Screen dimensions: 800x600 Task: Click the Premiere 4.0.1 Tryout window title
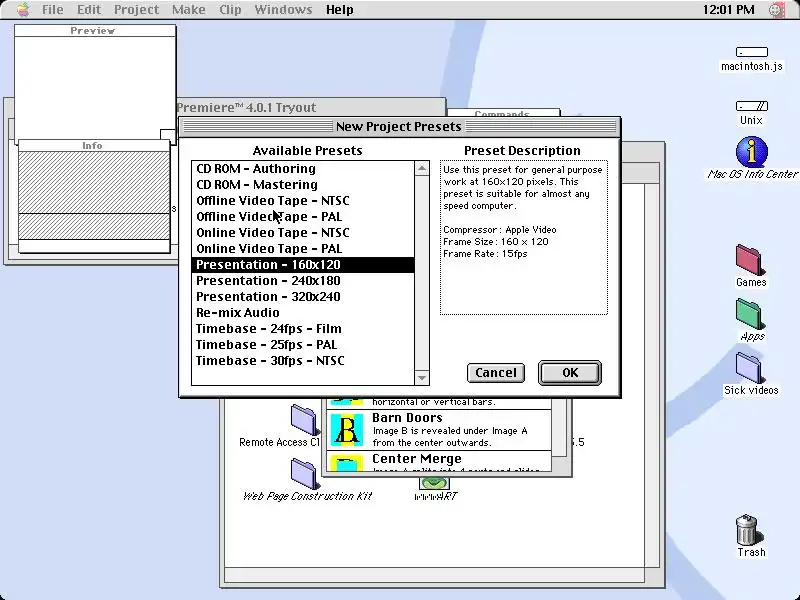pos(246,108)
